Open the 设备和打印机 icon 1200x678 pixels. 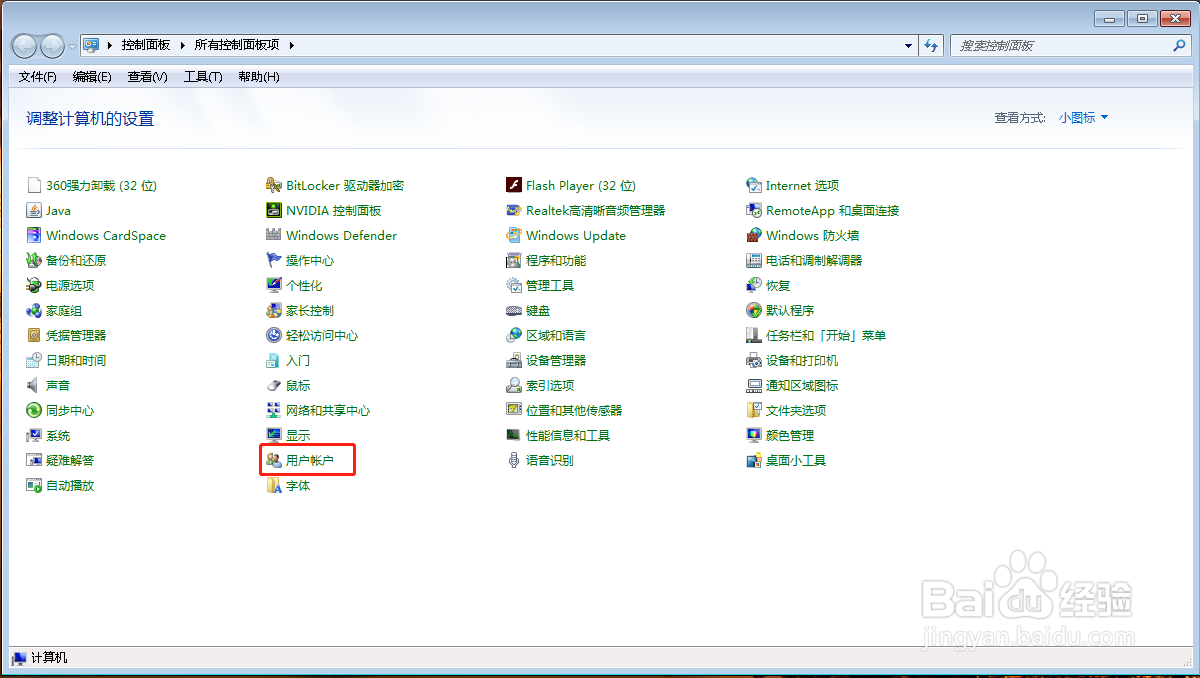754,360
